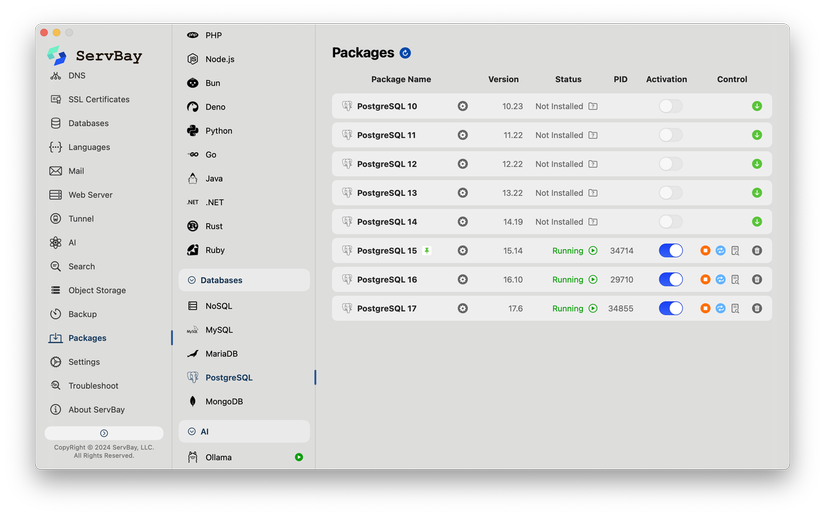Click green run indicator beside Ollama
The width and height of the screenshot is (825, 516).
coord(299,457)
